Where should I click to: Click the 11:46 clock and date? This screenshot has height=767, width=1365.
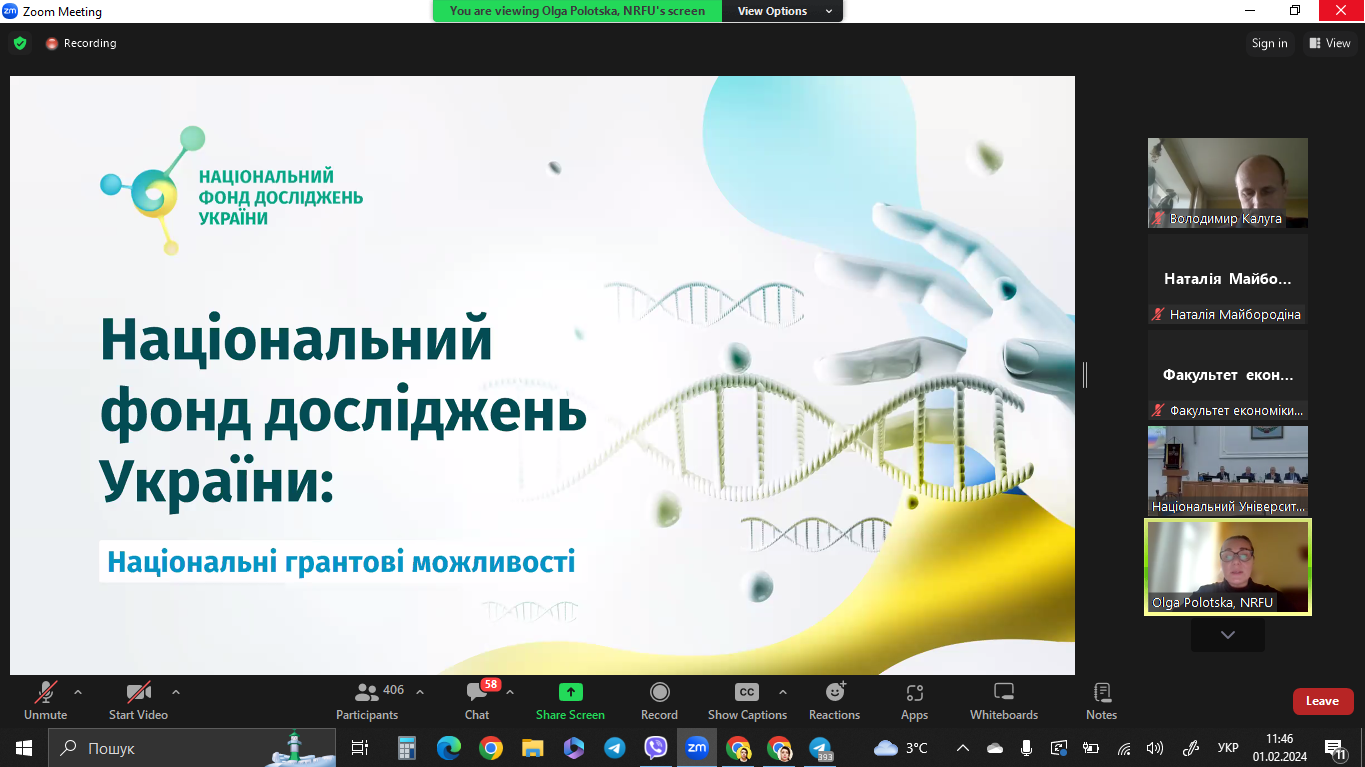coord(1279,748)
